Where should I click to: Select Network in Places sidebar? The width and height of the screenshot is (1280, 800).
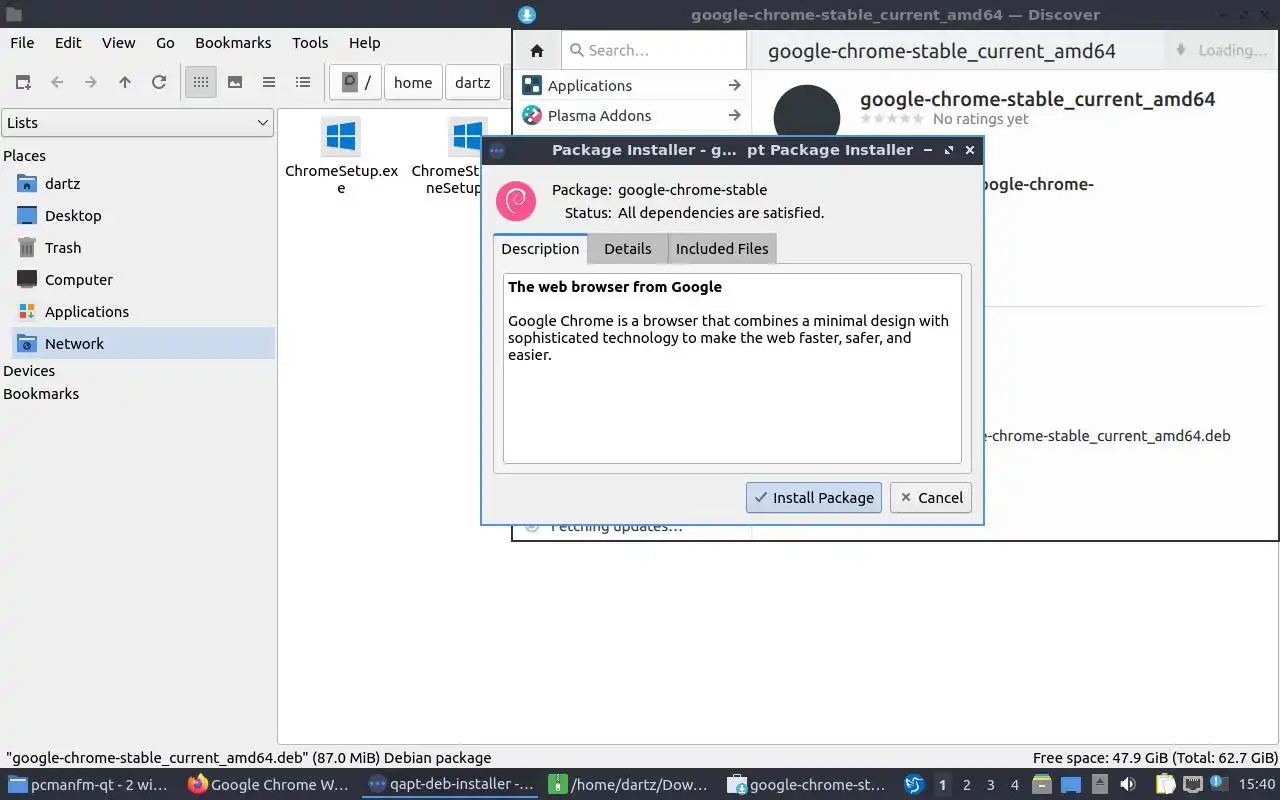(x=143, y=344)
